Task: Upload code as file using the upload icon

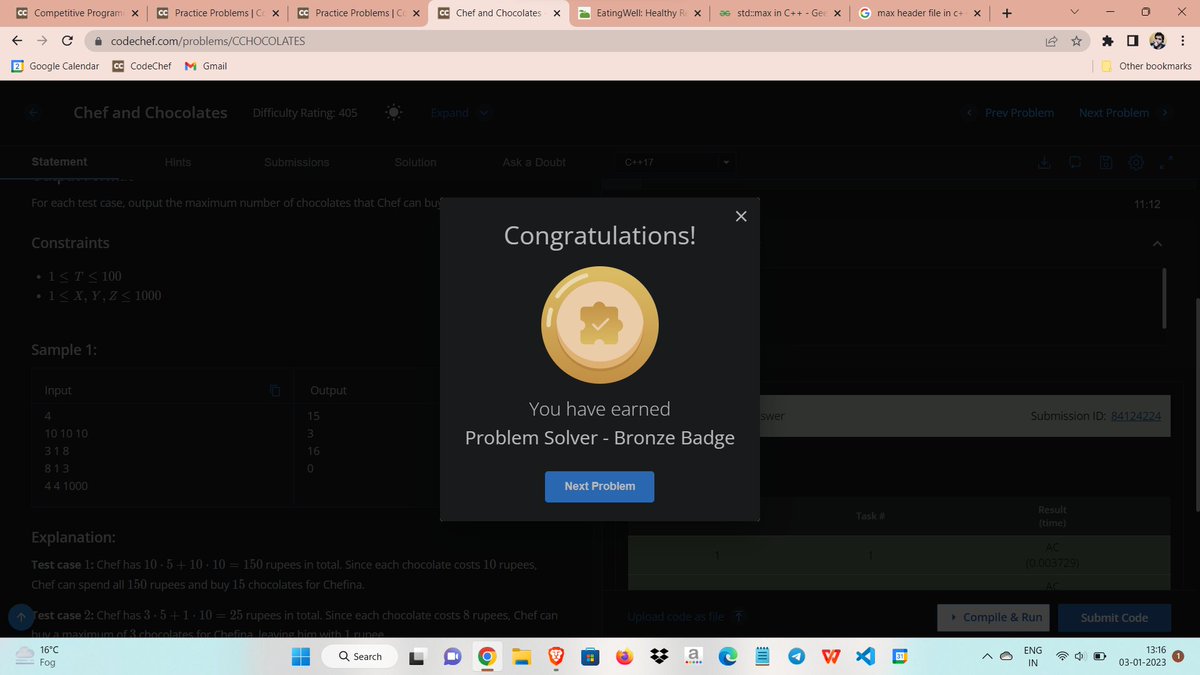Action: point(738,617)
